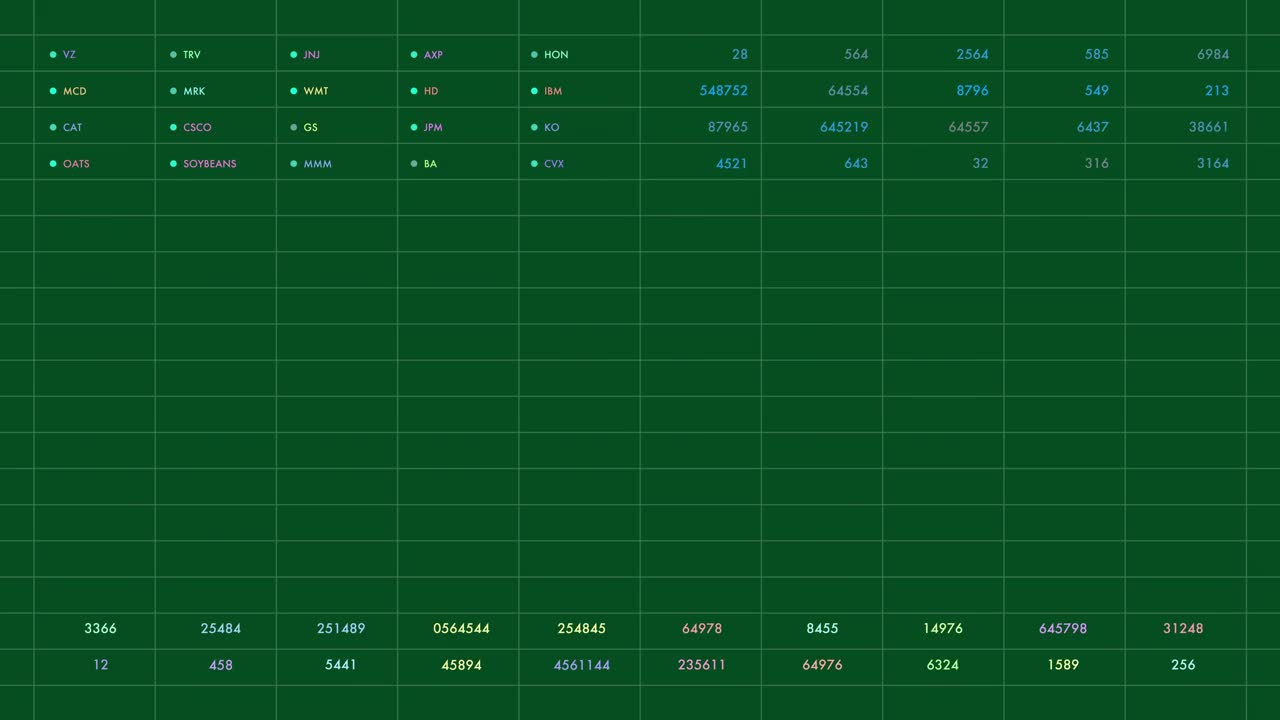Click the value 6437

pyautogui.click(x=1093, y=127)
